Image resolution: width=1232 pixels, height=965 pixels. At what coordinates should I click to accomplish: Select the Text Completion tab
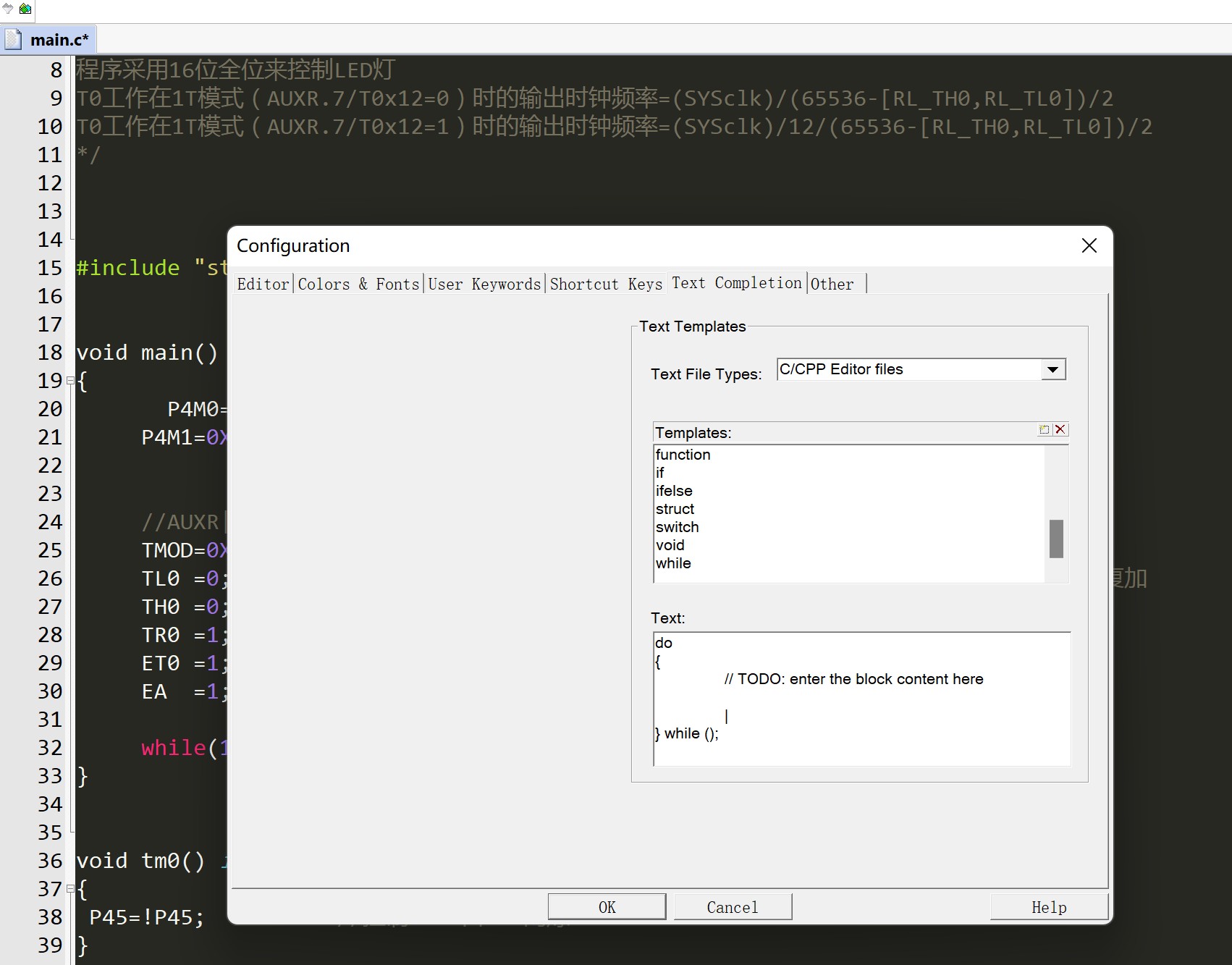point(737,282)
